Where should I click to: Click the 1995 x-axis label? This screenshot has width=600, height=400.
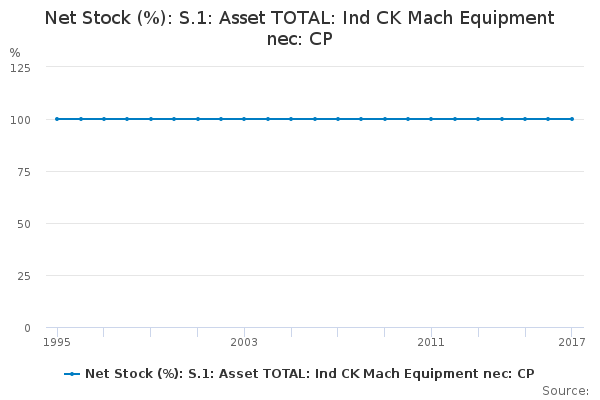coord(57,342)
